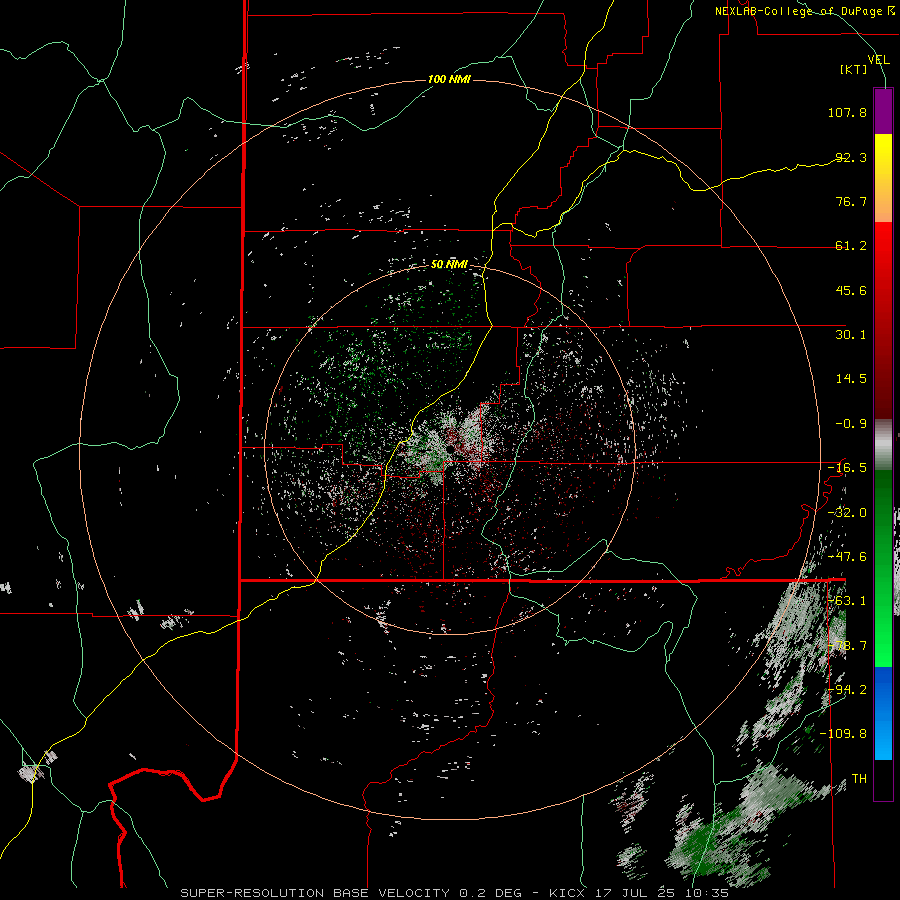The image size is (900, 900).
Task: Select the -63.1 scale value
Action: (x=847, y=601)
